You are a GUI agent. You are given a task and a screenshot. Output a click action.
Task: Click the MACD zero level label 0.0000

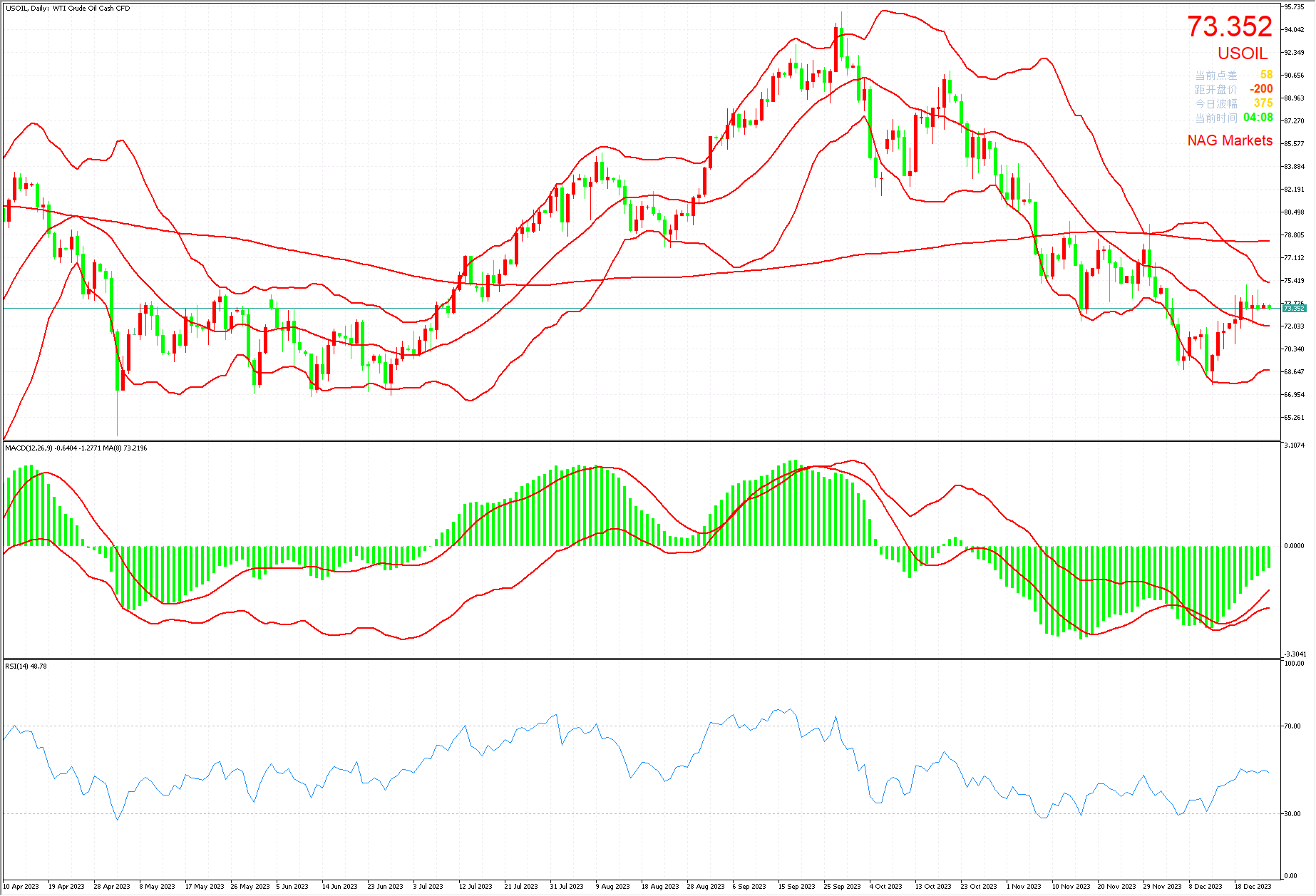[x=1294, y=546]
